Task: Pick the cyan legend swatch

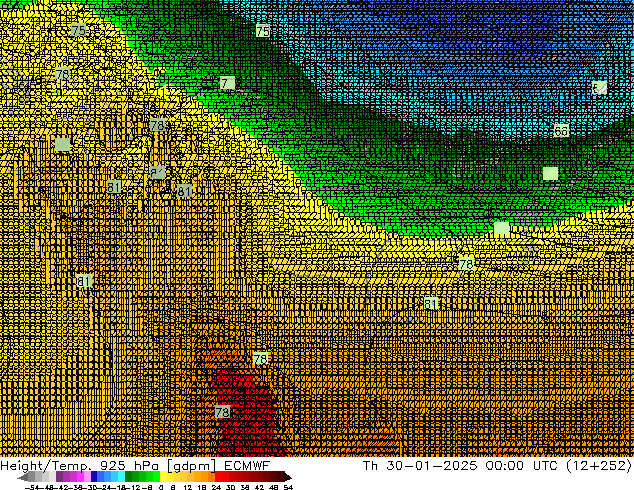Action: 121,477
